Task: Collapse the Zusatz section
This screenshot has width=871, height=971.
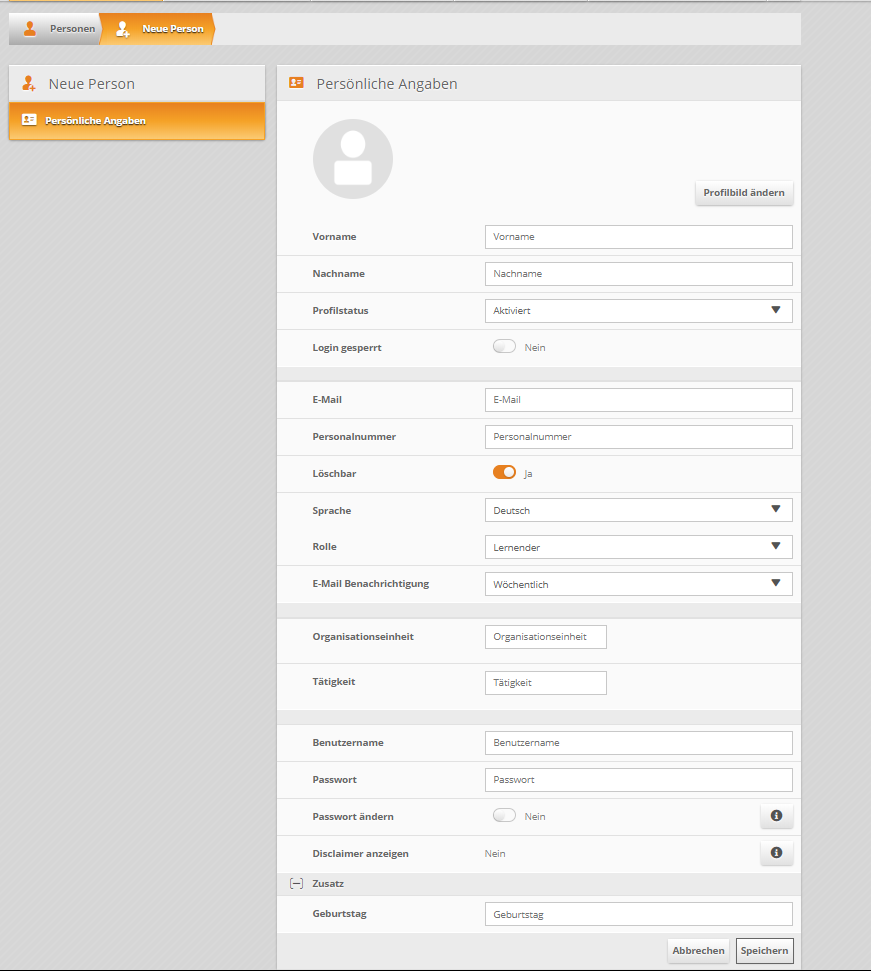Action: (x=296, y=884)
